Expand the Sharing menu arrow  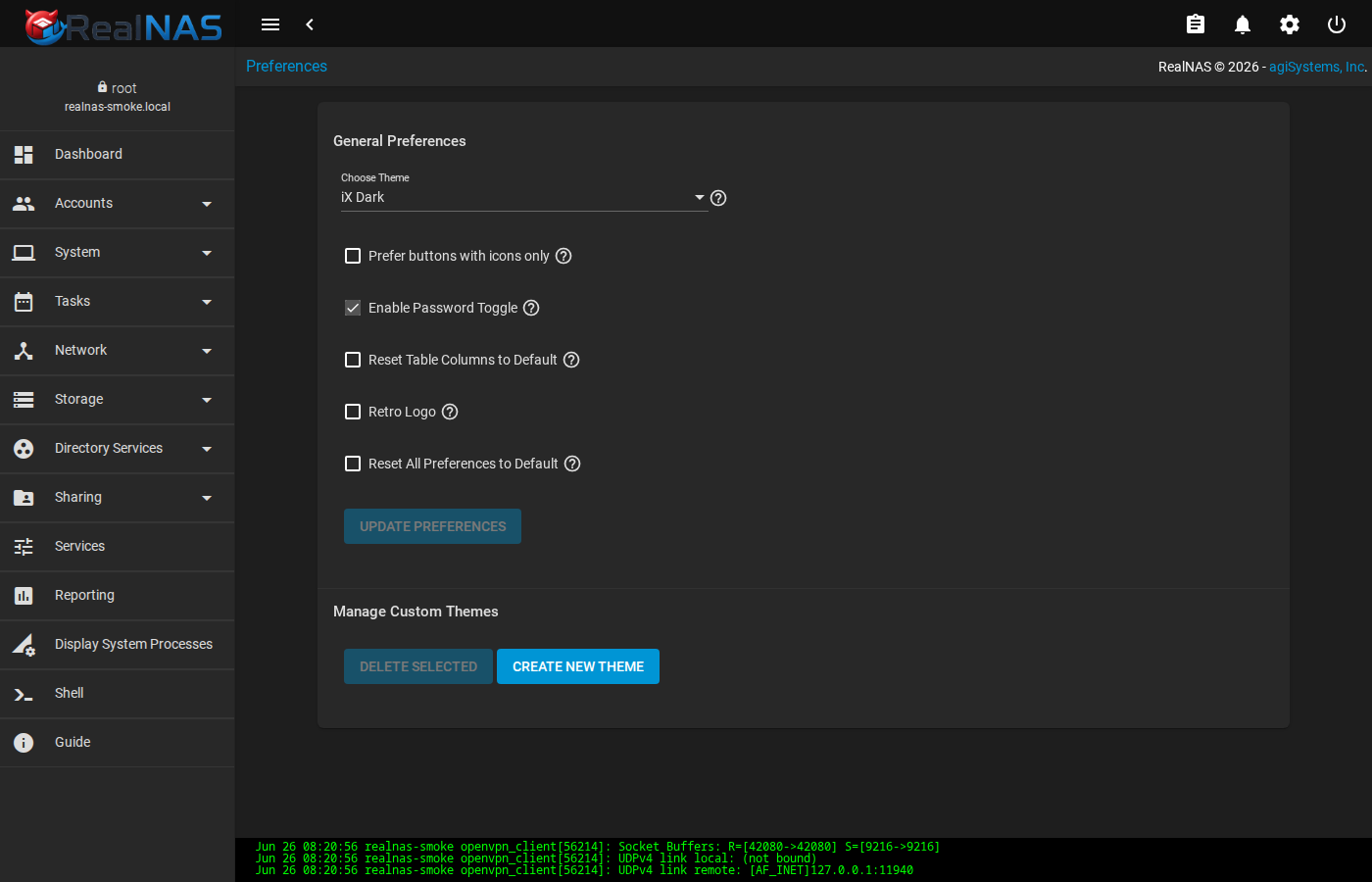pyautogui.click(x=207, y=498)
